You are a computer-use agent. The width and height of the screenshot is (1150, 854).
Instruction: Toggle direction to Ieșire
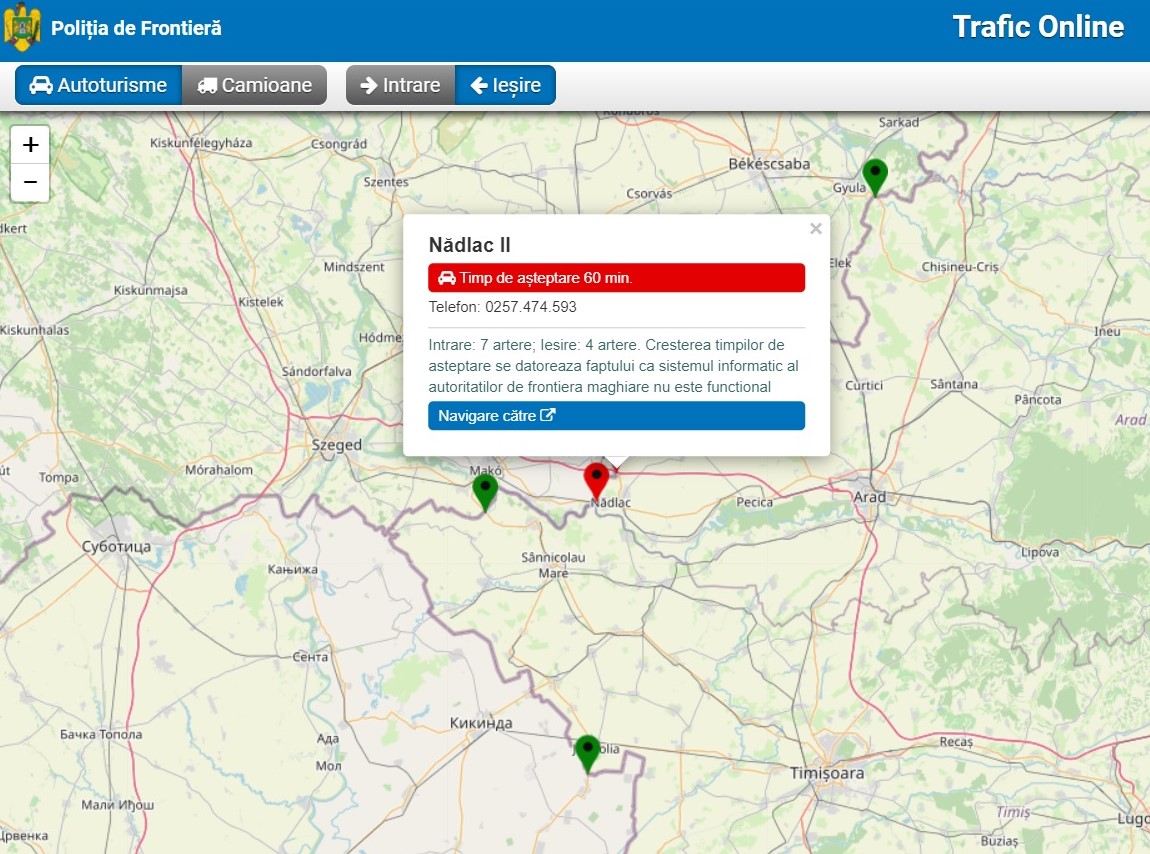click(505, 85)
